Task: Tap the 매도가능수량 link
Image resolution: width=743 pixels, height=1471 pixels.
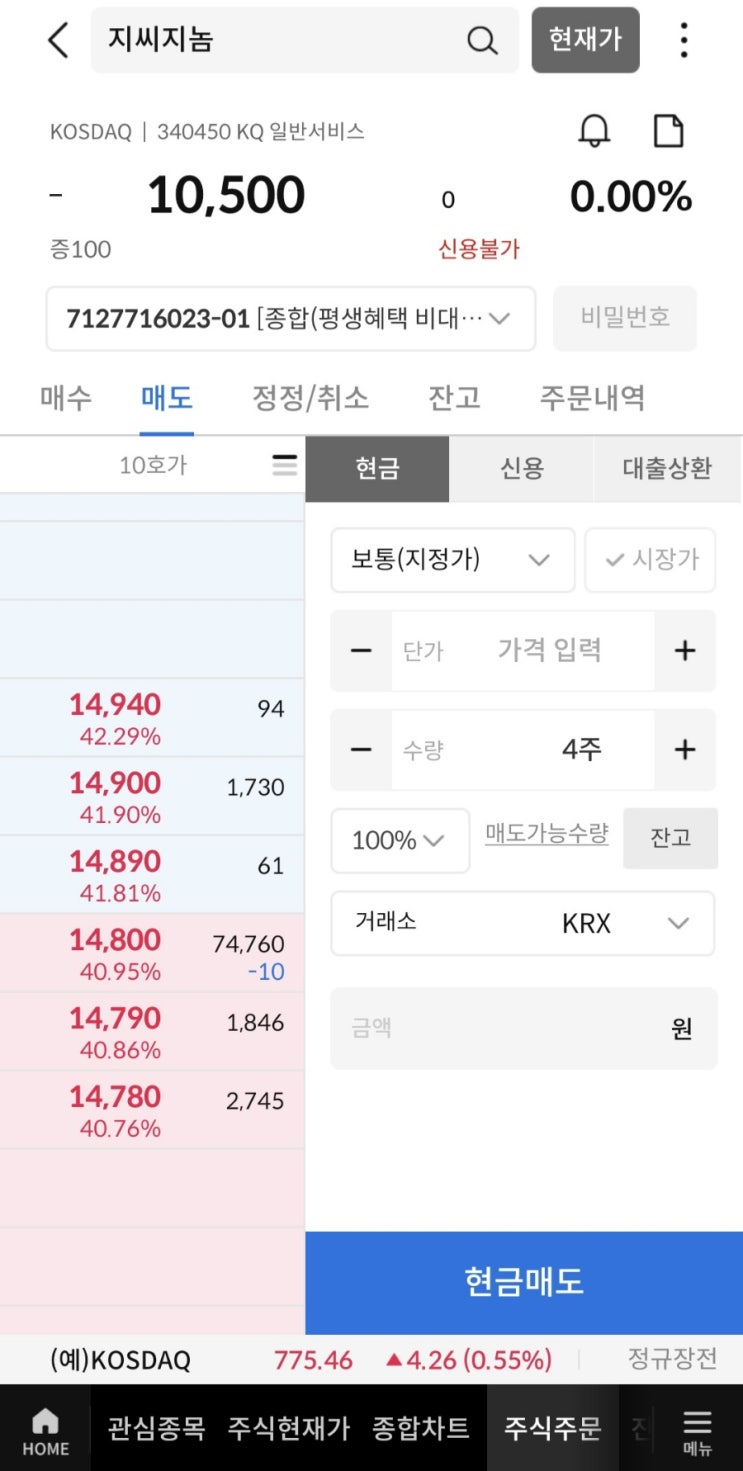Action: tap(546, 834)
